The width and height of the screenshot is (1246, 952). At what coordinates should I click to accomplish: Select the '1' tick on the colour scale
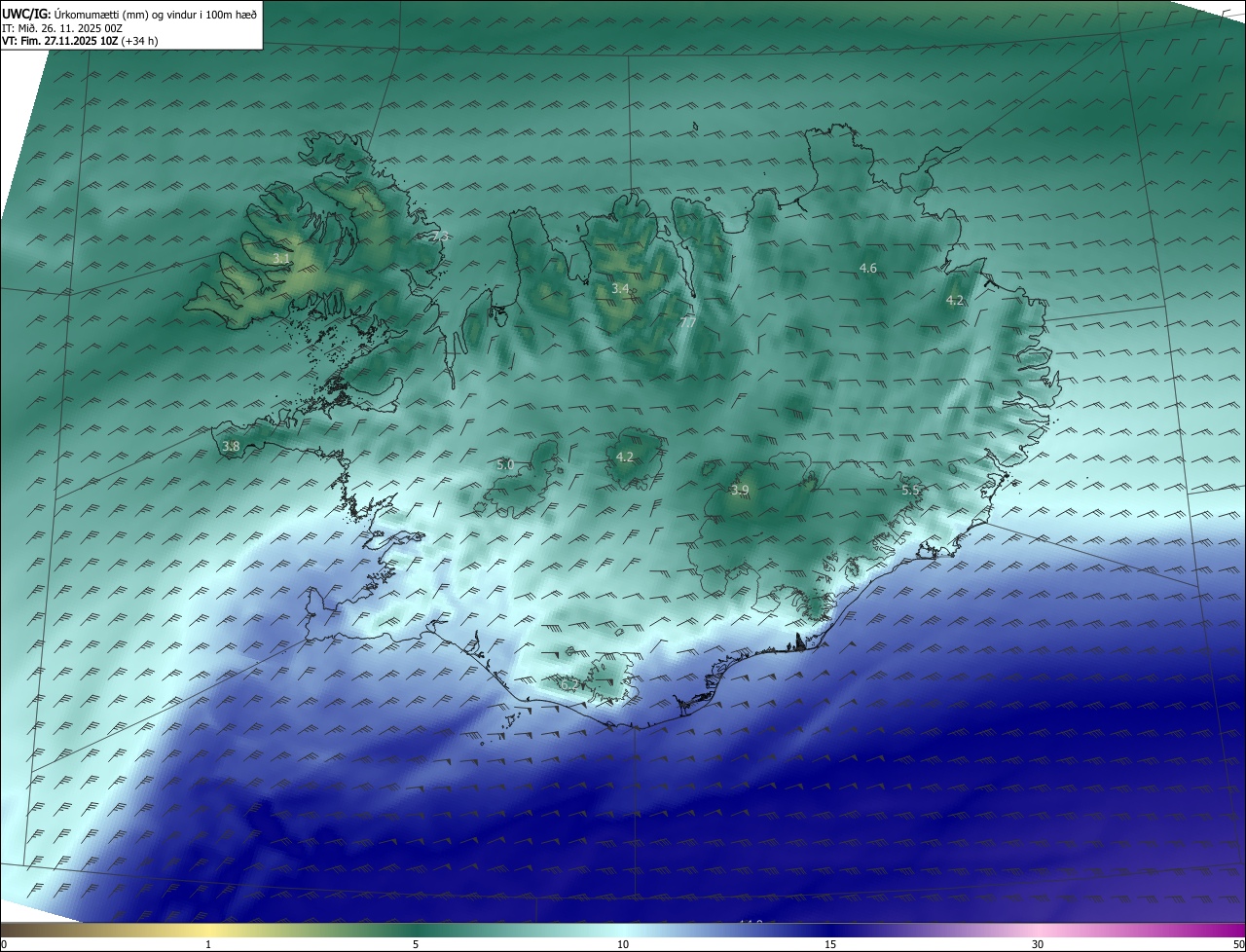[208, 944]
